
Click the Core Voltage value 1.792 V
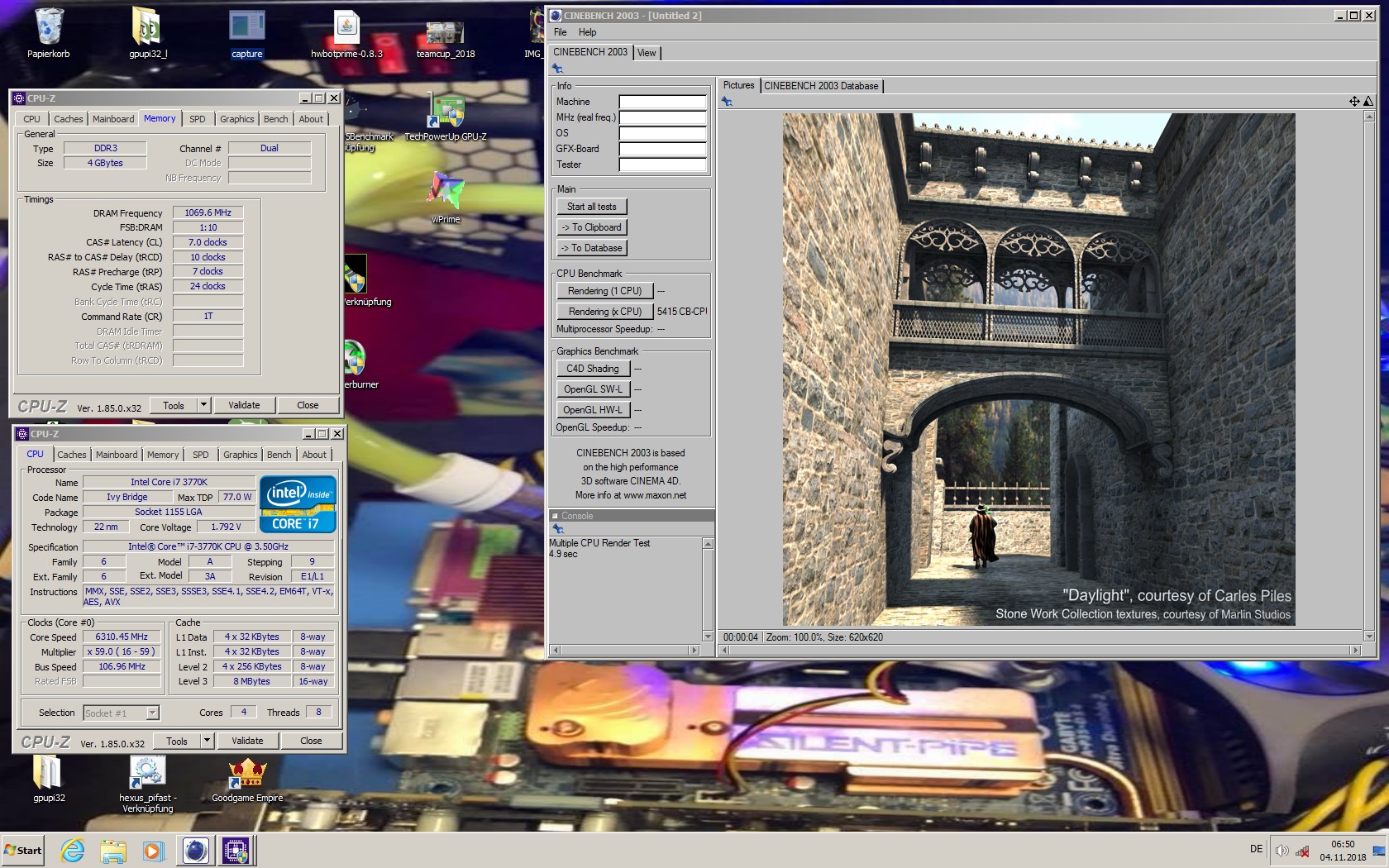pos(226,527)
